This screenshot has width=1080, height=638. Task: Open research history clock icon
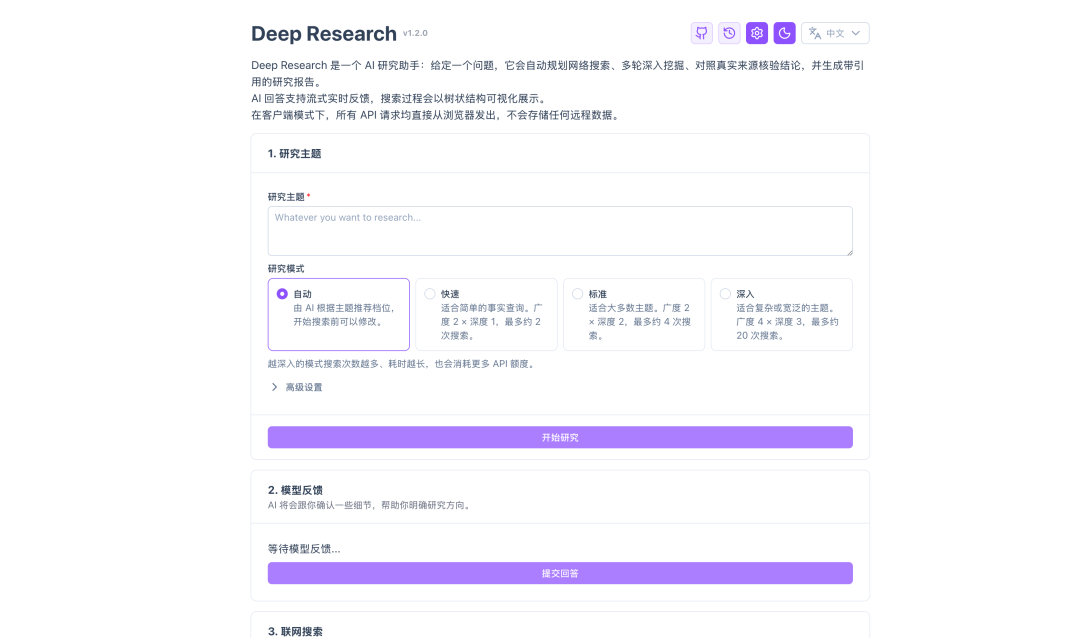point(729,33)
